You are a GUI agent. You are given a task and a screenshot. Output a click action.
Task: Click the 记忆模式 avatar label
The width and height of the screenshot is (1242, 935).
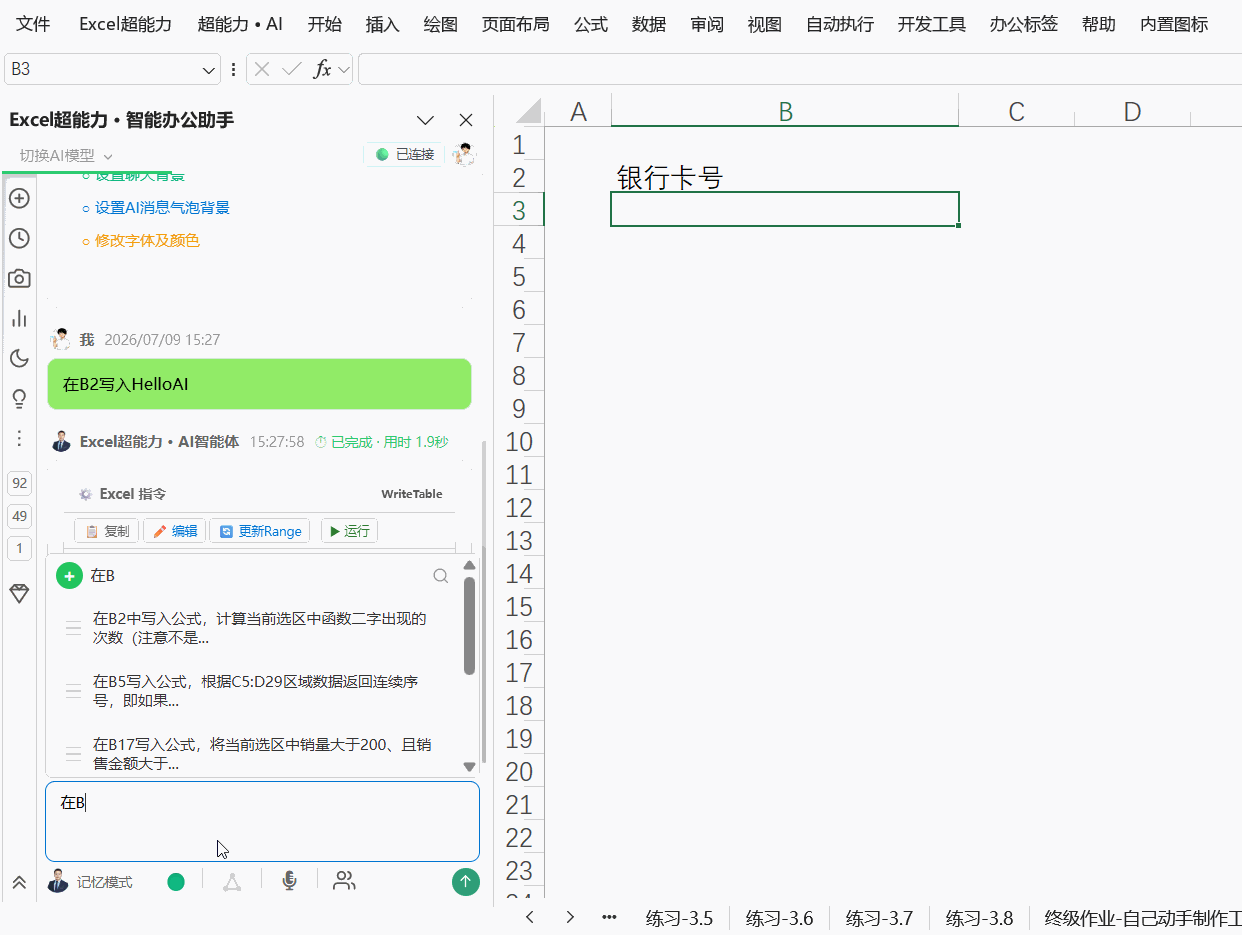pos(90,882)
